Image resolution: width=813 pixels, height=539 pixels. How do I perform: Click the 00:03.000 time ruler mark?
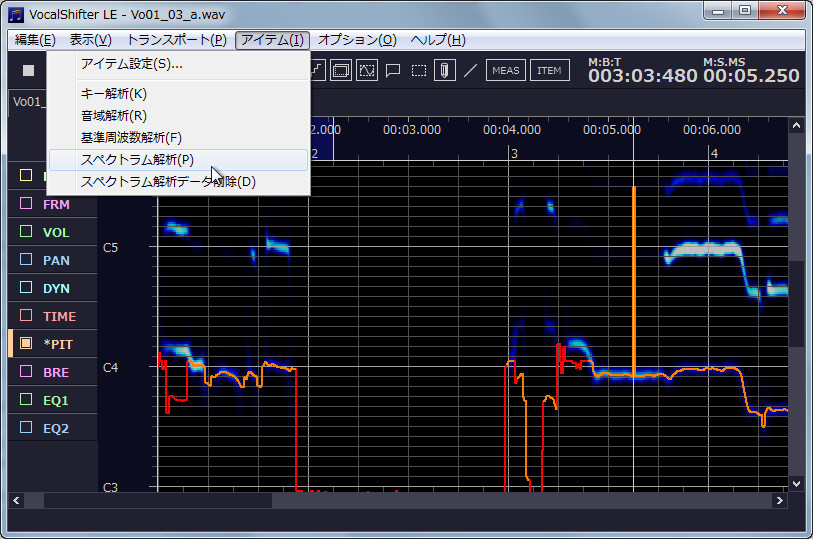point(412,130)
